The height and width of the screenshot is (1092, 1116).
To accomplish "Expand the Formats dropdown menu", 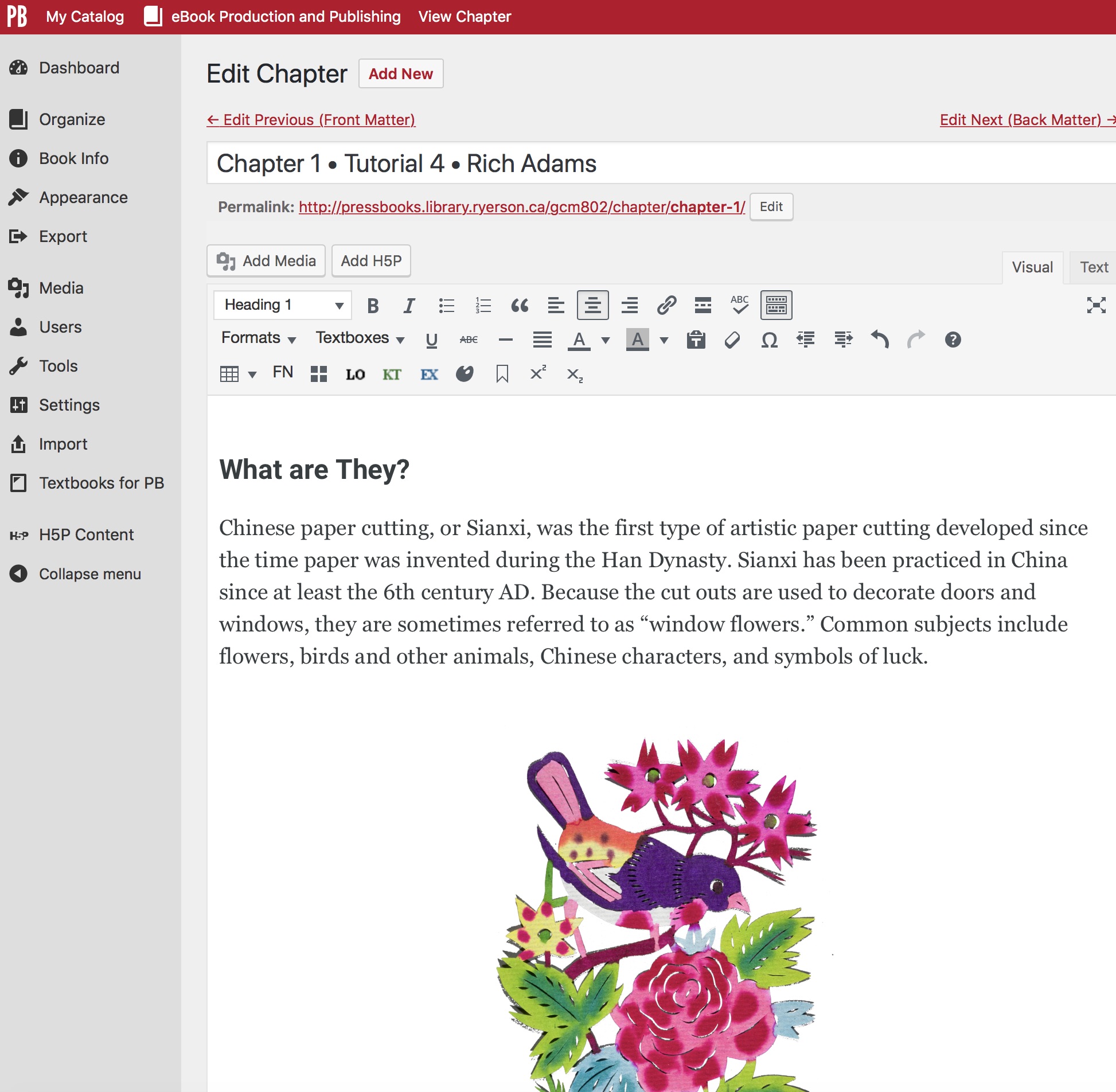I will pos(259,338).
